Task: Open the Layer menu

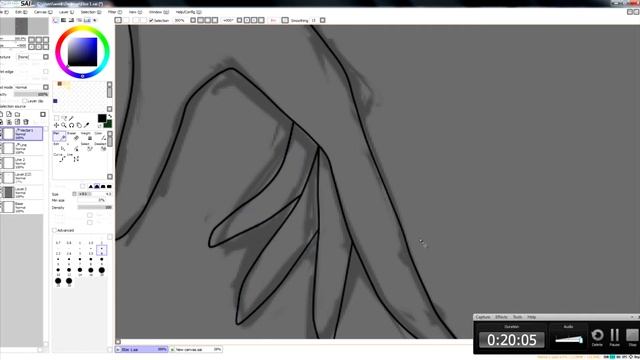Action: [x=66, y=12]
